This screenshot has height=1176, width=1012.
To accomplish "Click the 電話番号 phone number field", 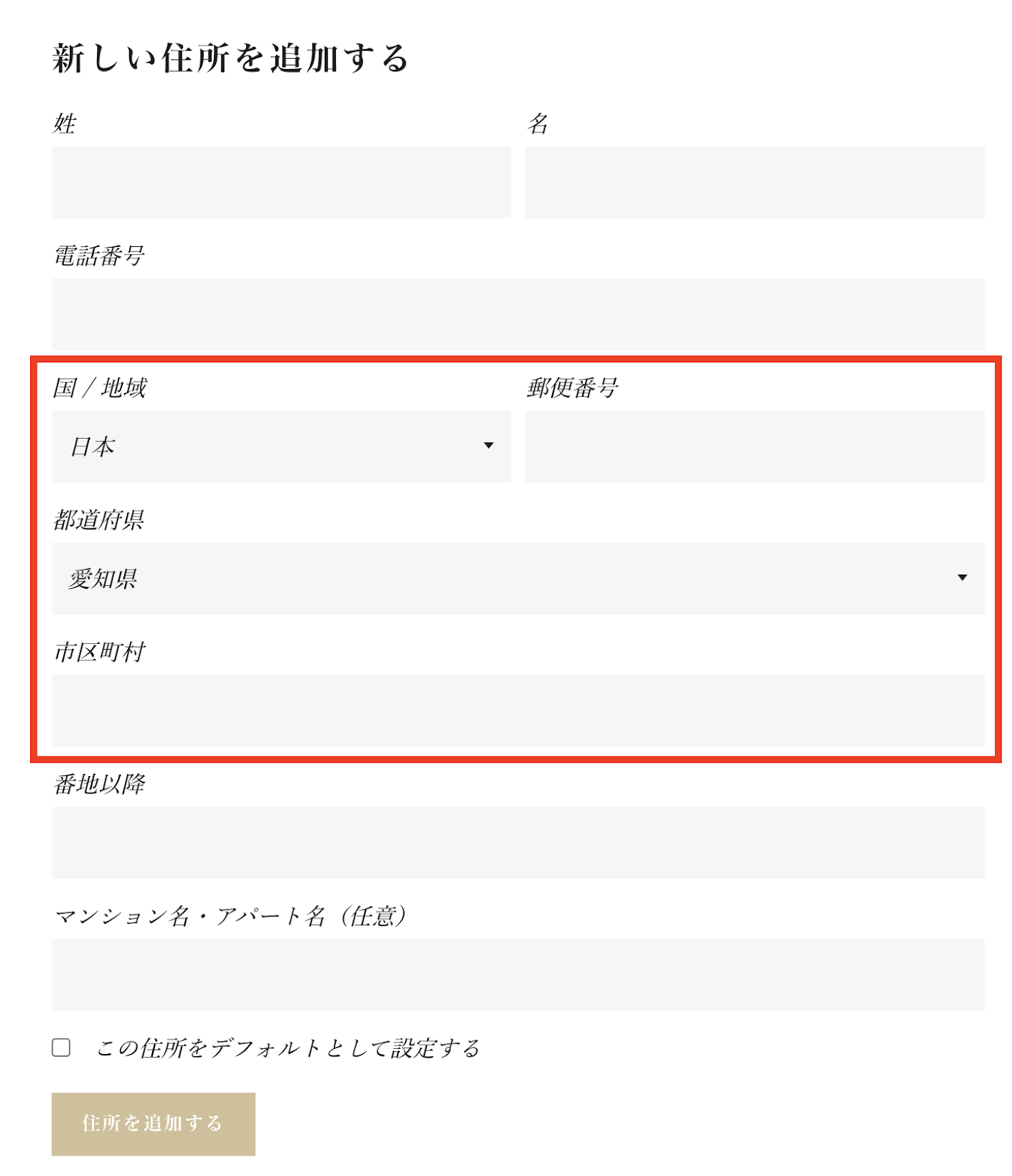I will click(517, 314).
